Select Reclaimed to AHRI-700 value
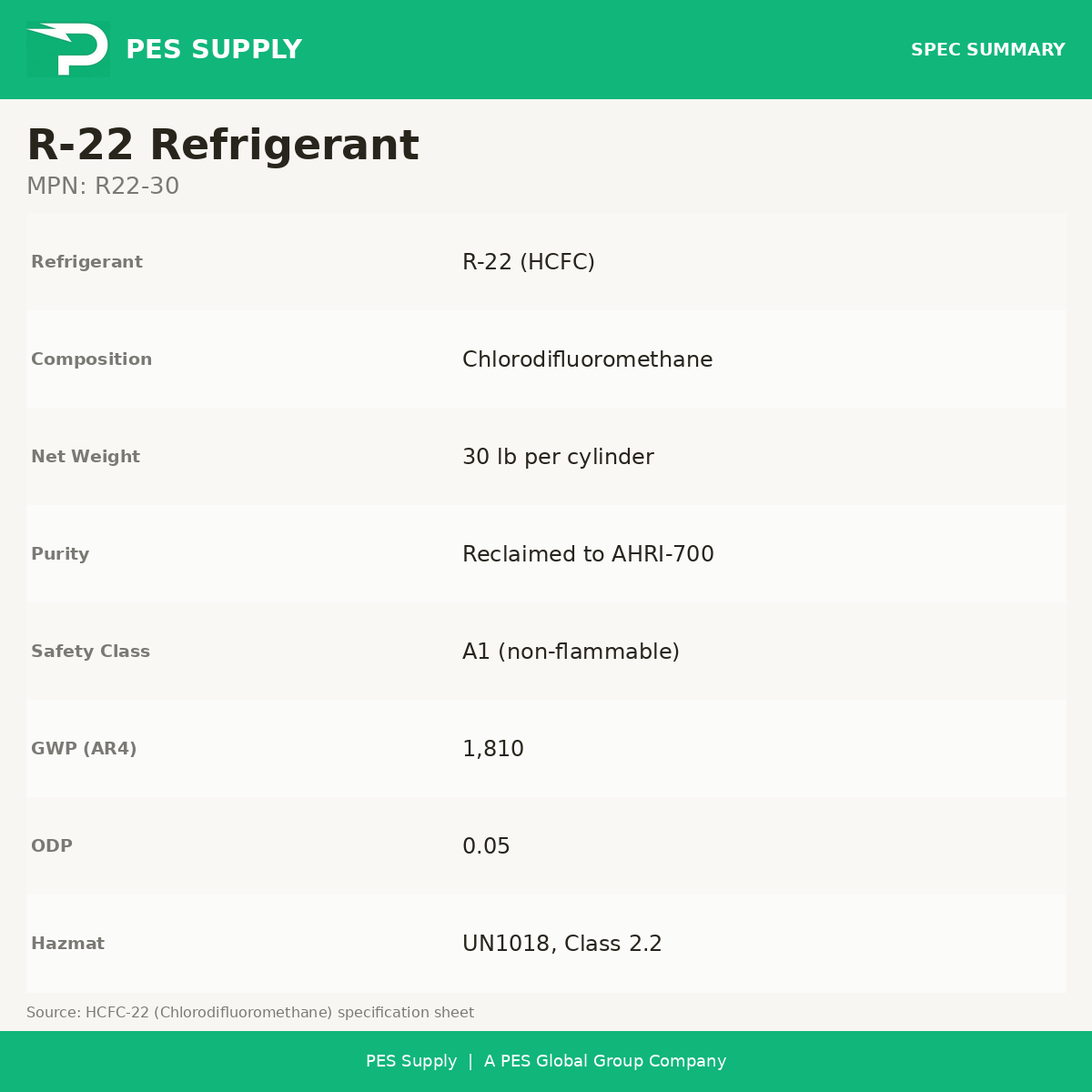The height and width of the screenshot is (1092, 1092). click(x=588, y=554)
